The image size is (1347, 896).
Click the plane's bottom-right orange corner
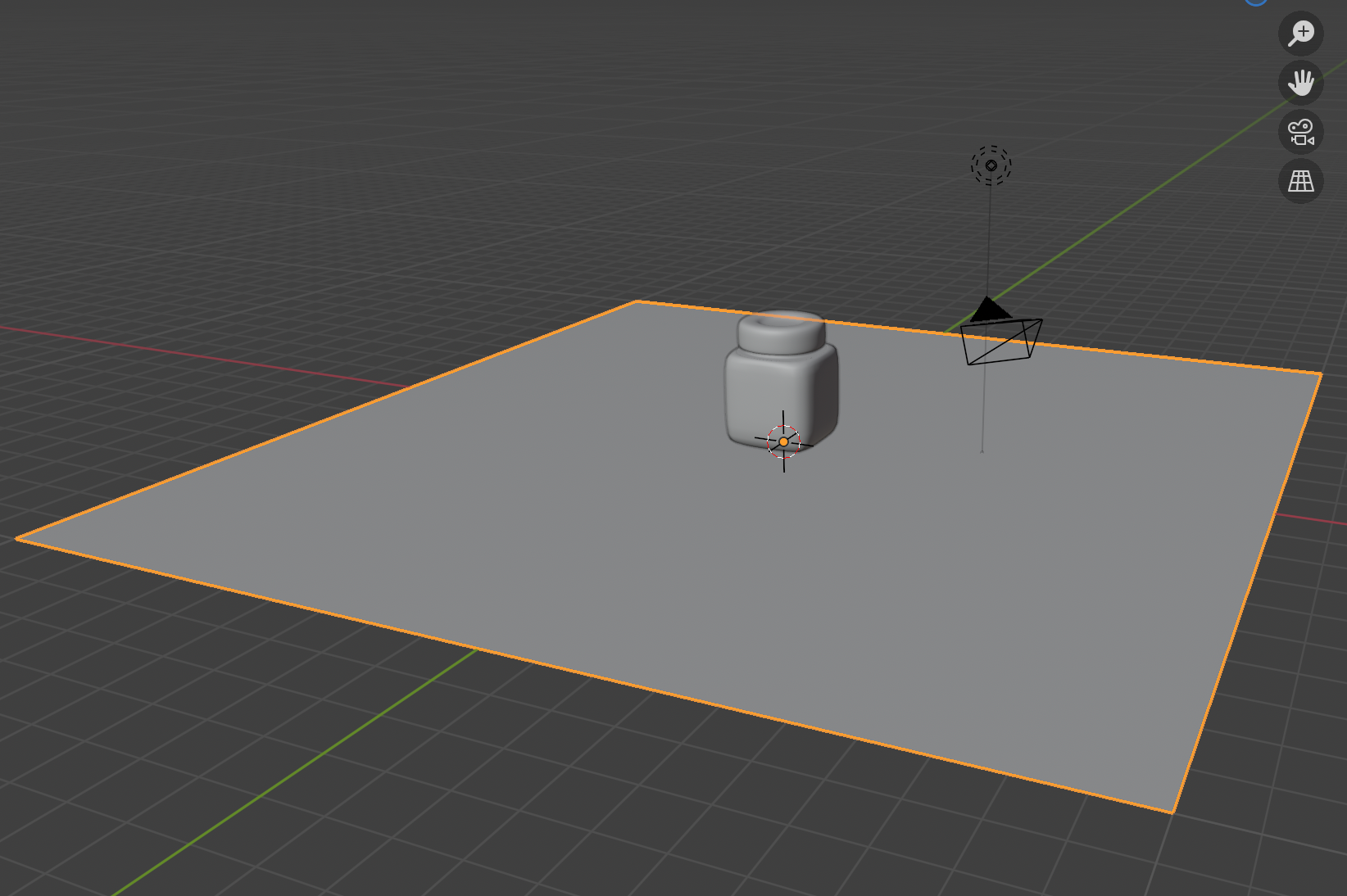pos(1172,812)
